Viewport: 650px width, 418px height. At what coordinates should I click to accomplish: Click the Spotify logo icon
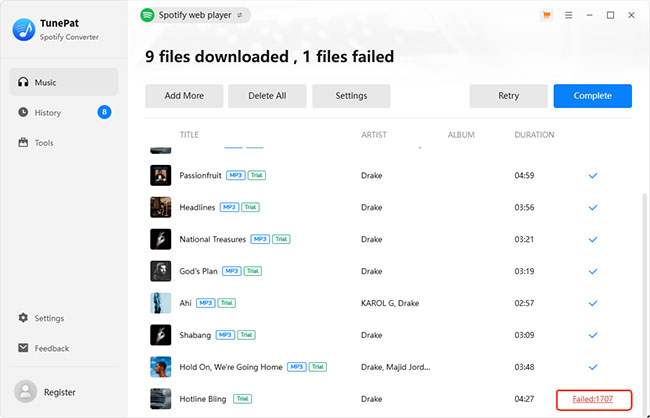pos(147,15)
